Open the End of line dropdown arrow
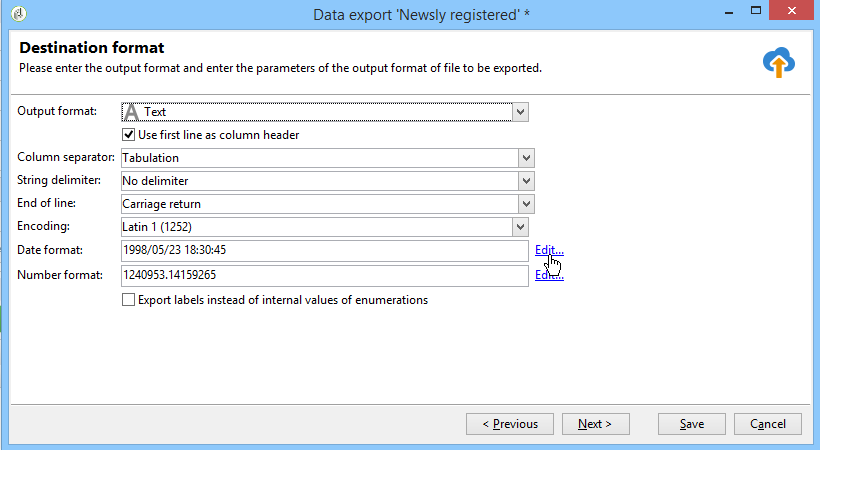The image size is (850, 480). [x=526, y=204]
